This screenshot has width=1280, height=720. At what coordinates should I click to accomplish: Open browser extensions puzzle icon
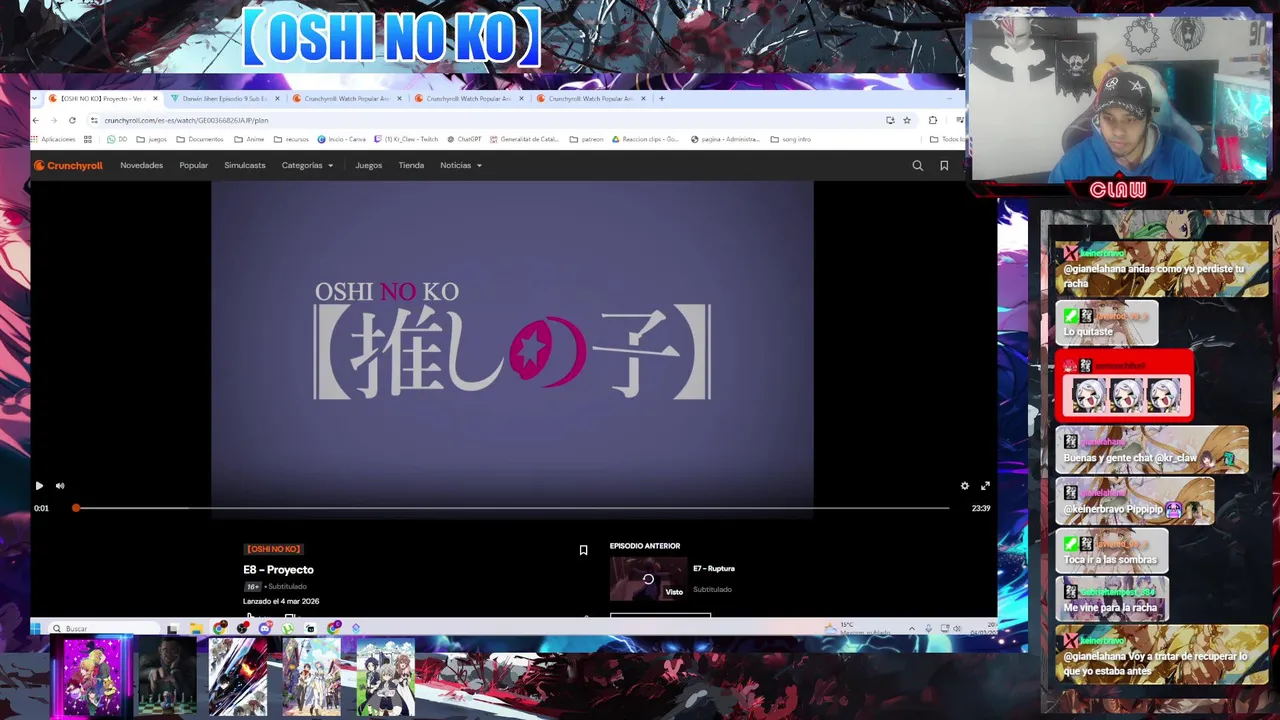tap(933, 120)
